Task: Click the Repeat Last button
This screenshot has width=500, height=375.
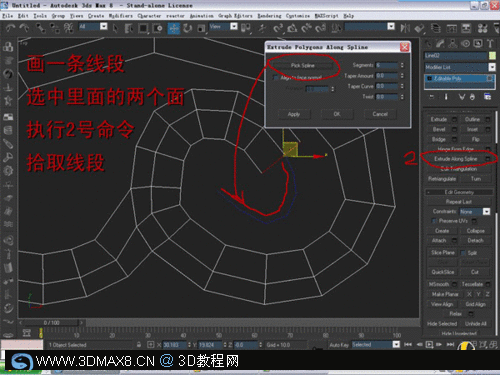Action: point(459,202)
